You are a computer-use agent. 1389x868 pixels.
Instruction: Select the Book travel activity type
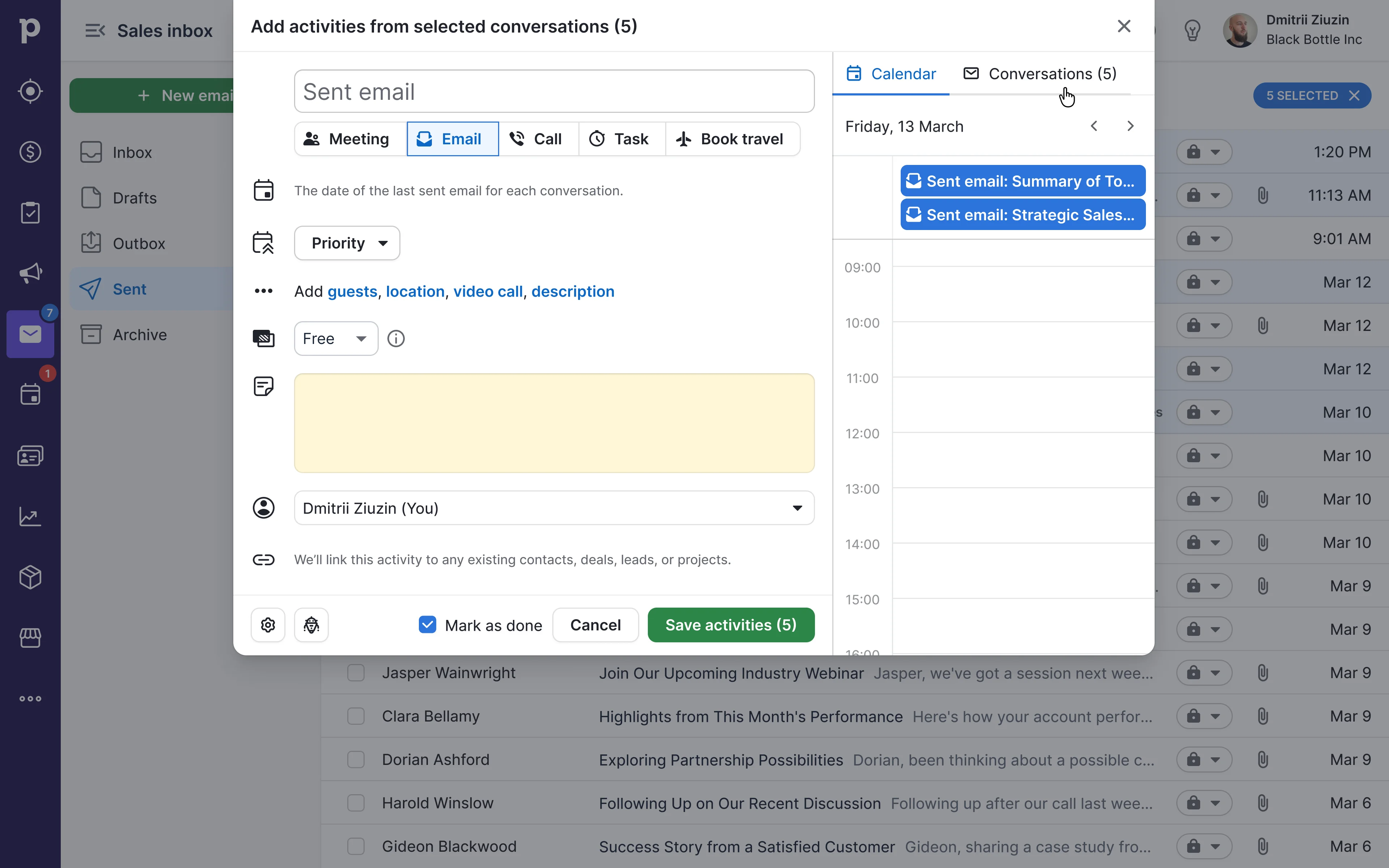732,139
